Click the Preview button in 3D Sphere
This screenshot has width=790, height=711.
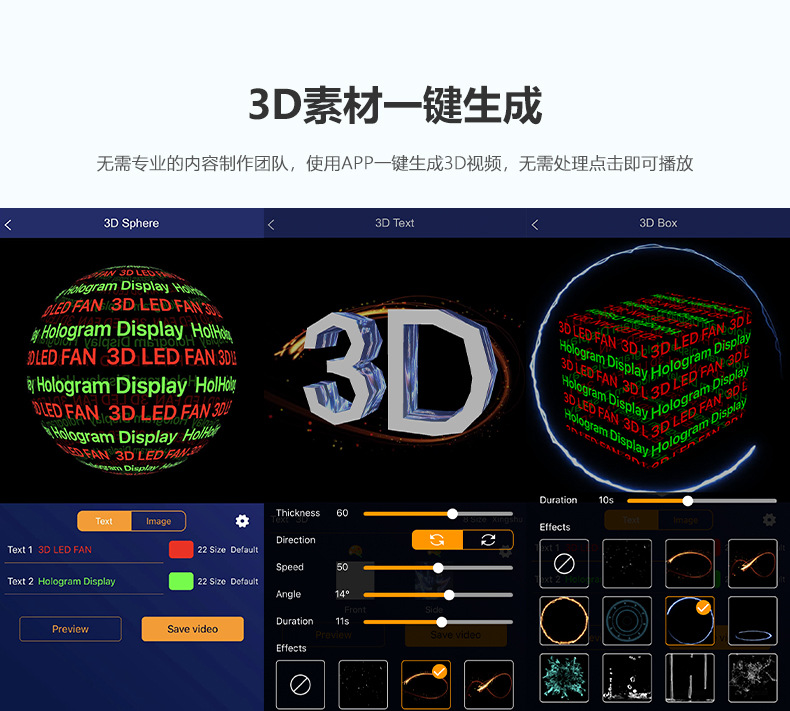[x=71, y=629]
